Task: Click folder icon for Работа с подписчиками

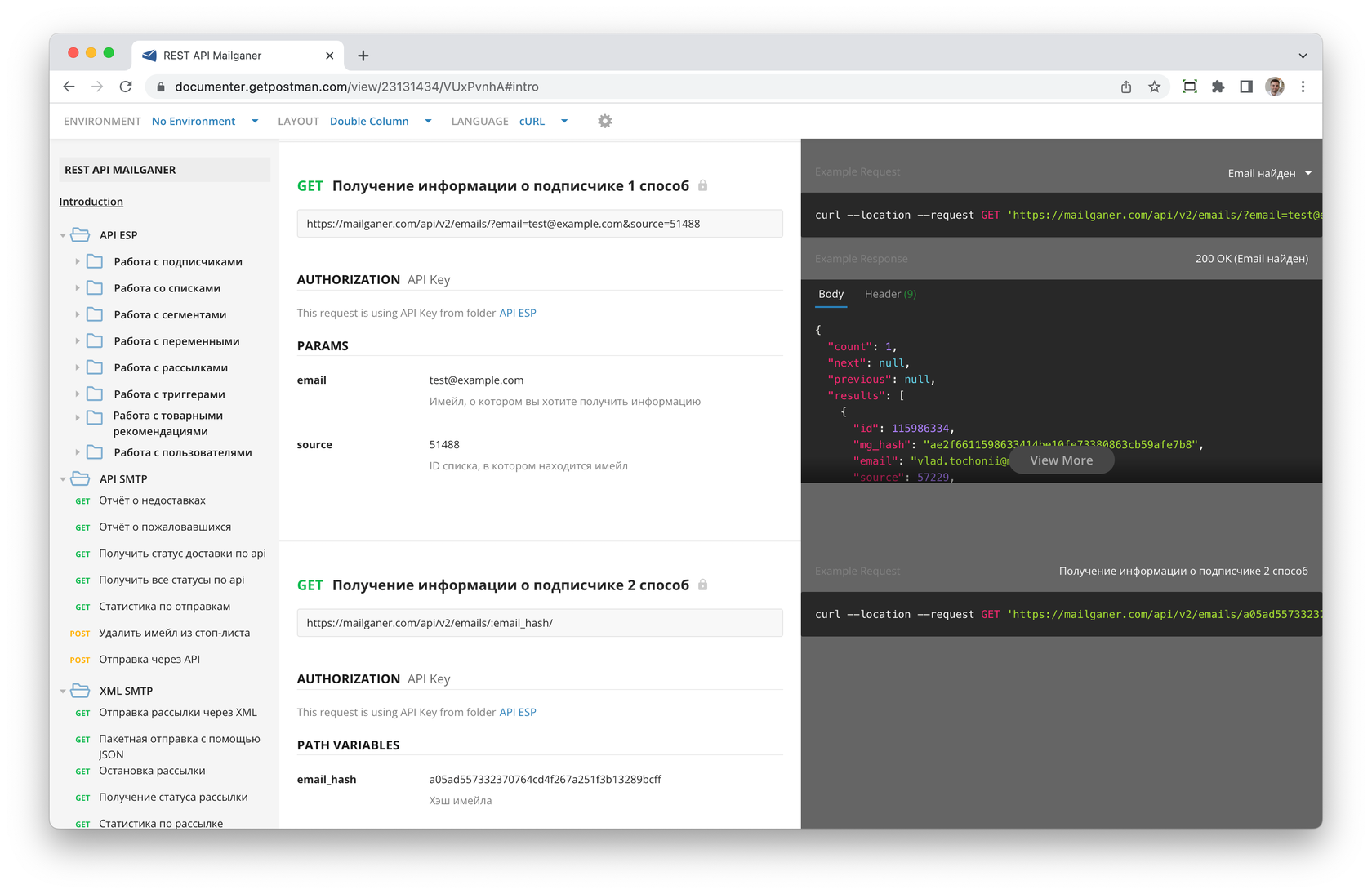Action: tap(95, 261)
